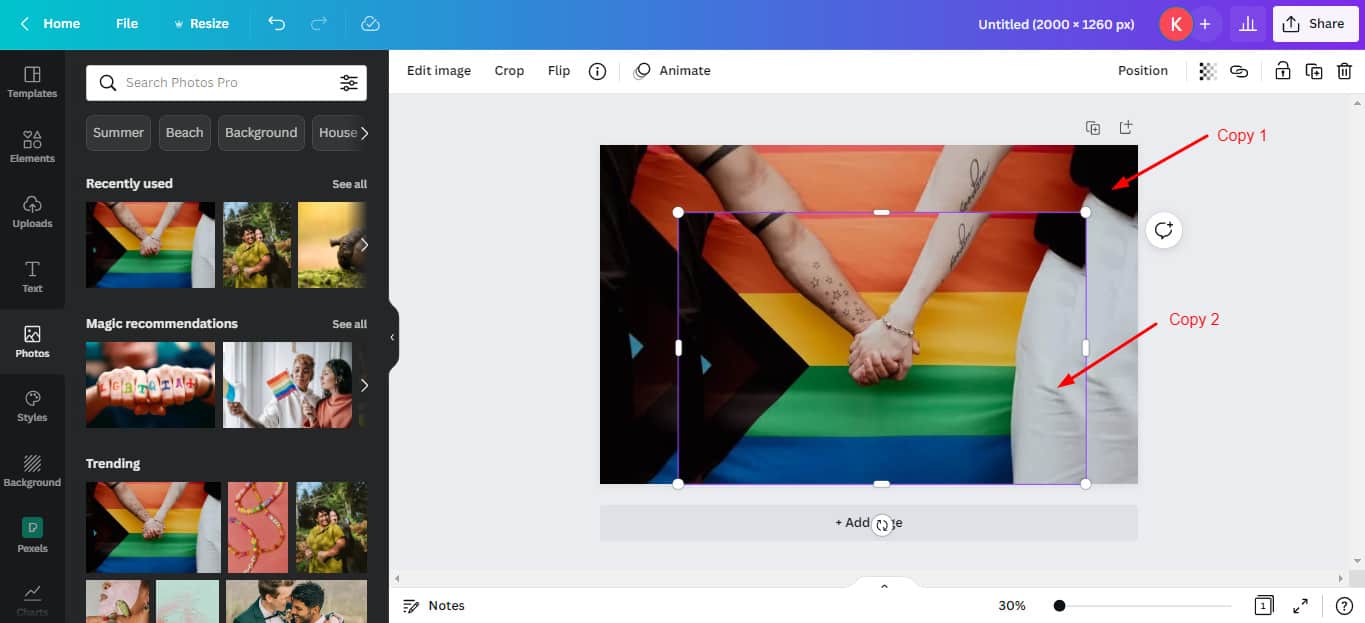
Task: Open the File menu
Action: (127, 23)
